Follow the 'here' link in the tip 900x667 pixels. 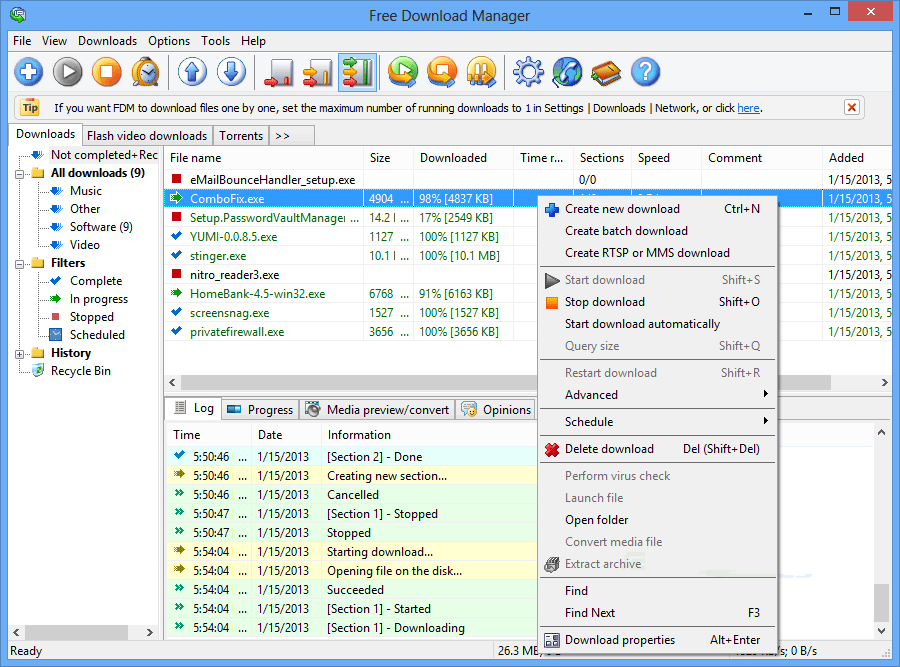pyautogui.click(x=748, y=108)
